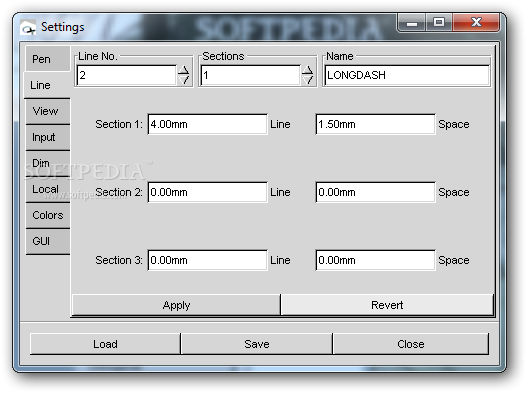Click the Name field containing LONGDASH
Viewport: 527px width, 393px height.
pyautogui.click(x=407, y=75)
